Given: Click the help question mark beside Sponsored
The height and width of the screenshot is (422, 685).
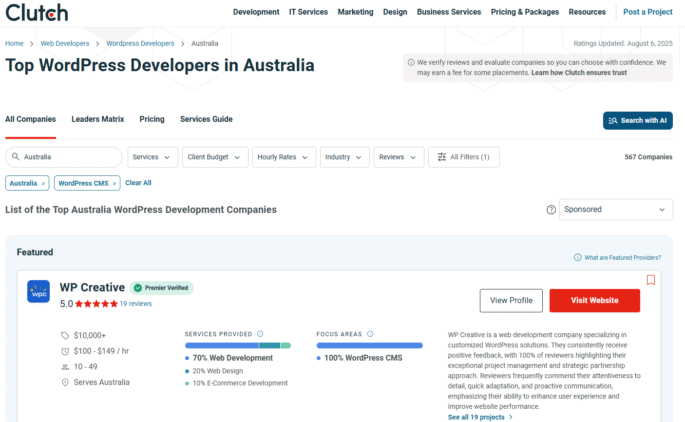Looking at the screenshot, I should (551, 210).
